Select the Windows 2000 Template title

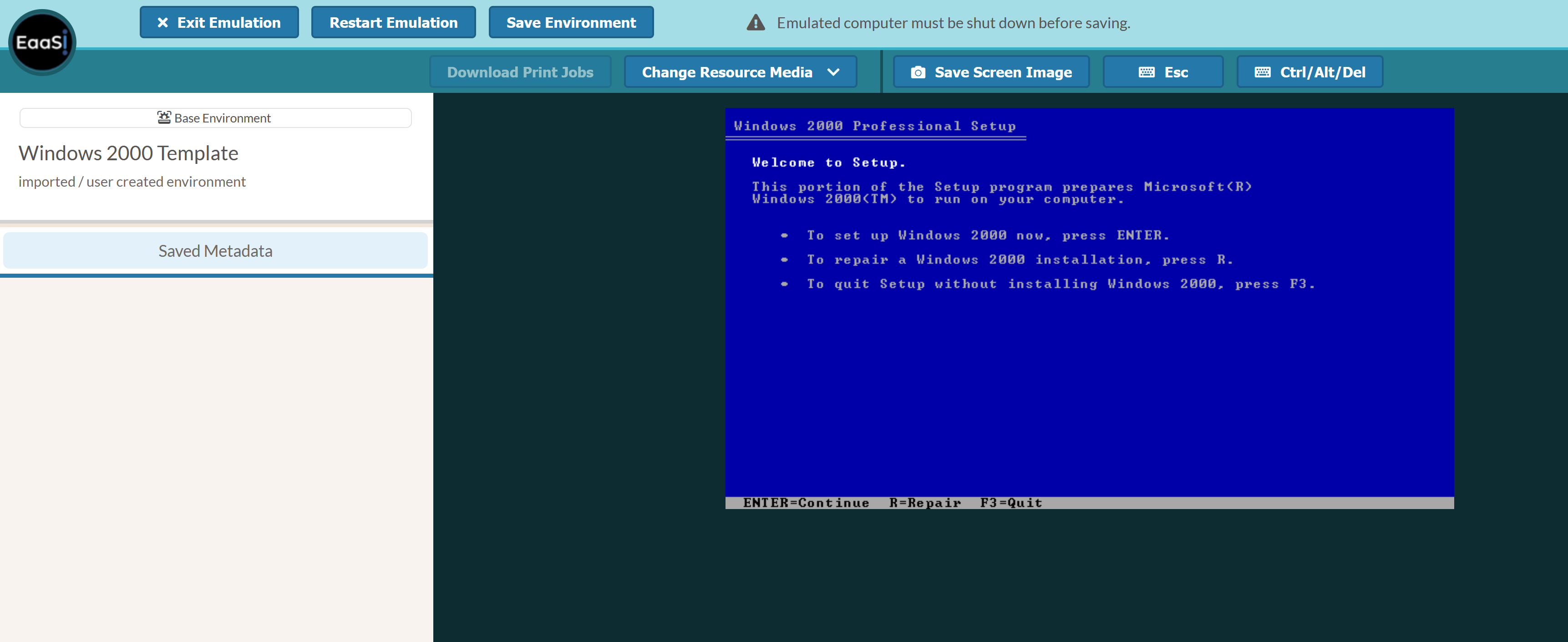point(128,153)
